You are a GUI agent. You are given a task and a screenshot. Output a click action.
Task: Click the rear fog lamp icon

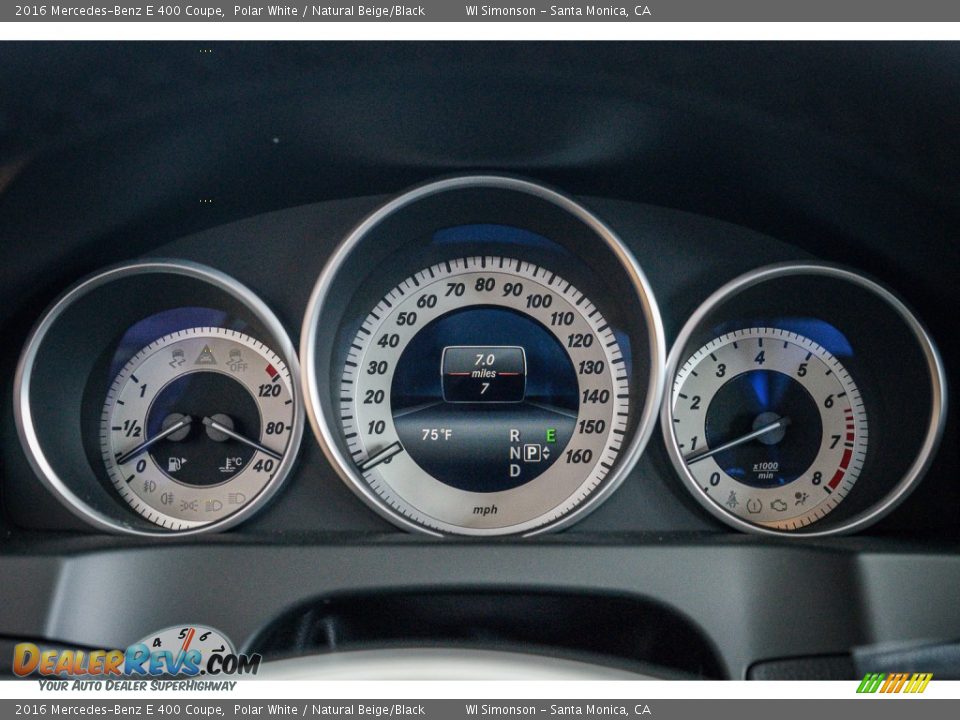pyautogui.click(x=167, y=499)
